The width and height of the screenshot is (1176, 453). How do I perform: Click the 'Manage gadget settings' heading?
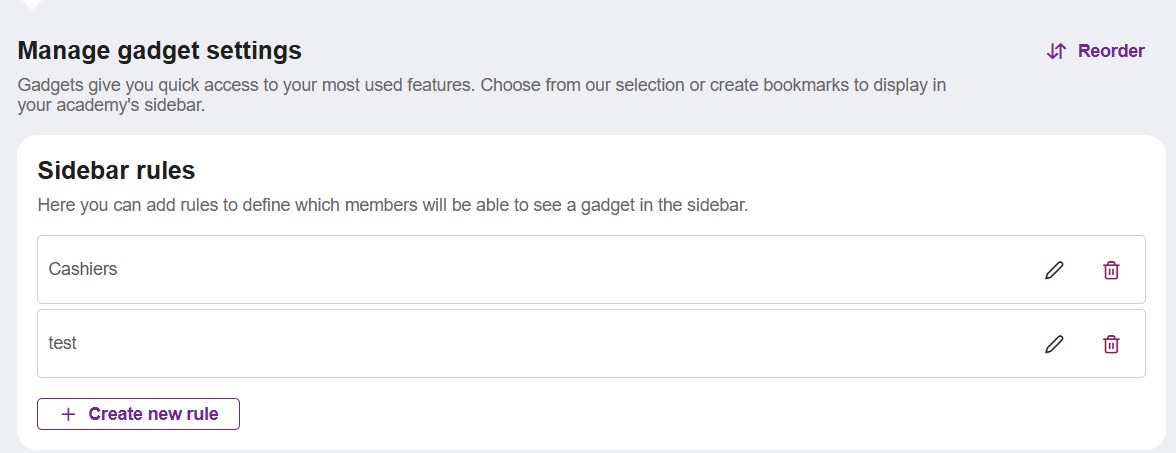click(x=159, y=51)
